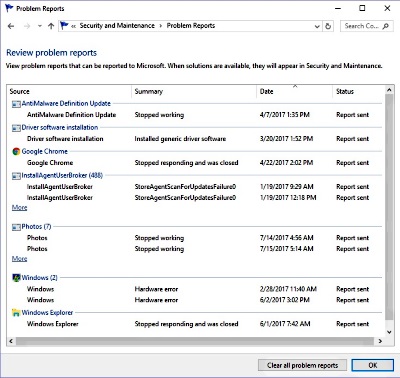The image size is (400, 378).
Task: Select Google Chrome report row
Action: [197, 163]
